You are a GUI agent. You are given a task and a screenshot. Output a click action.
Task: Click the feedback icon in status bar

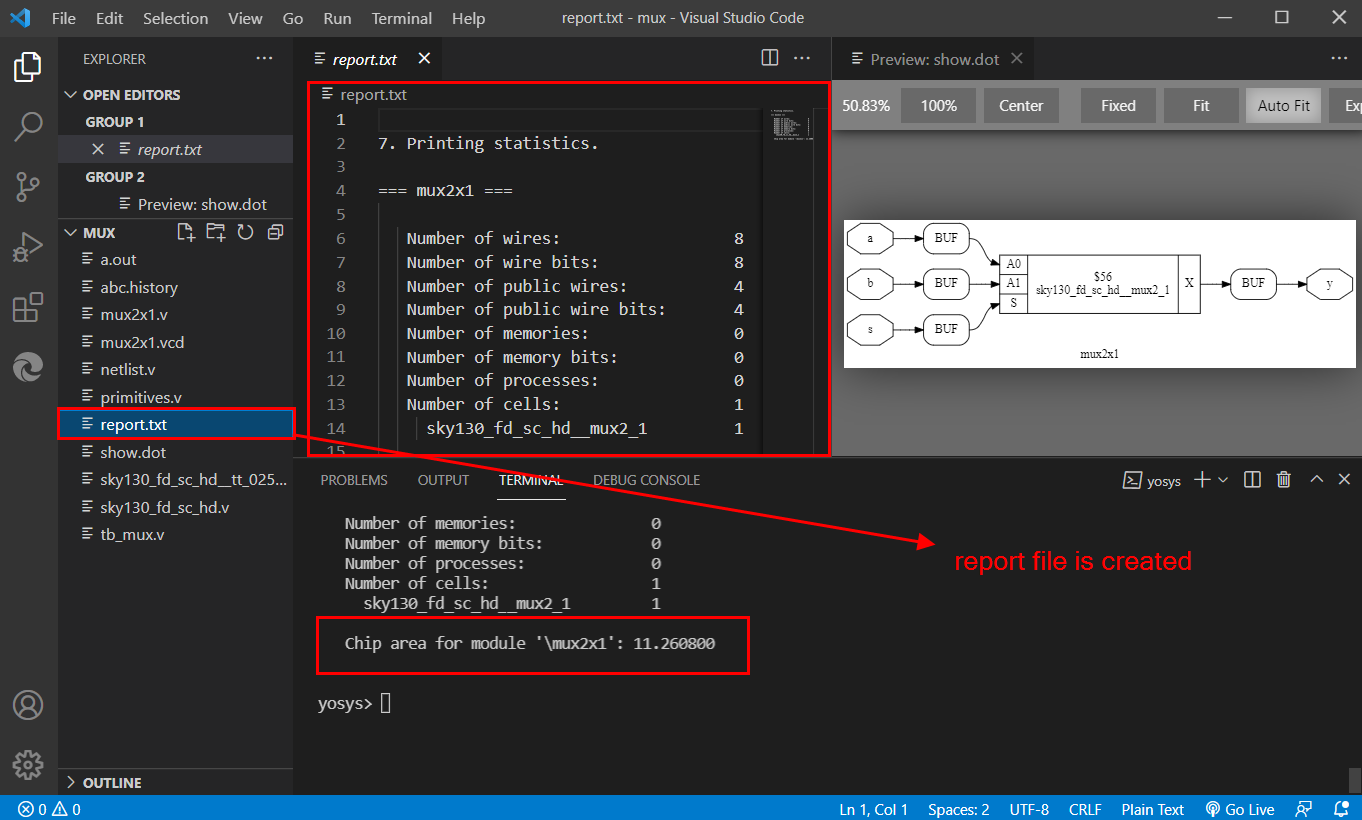1304,809
